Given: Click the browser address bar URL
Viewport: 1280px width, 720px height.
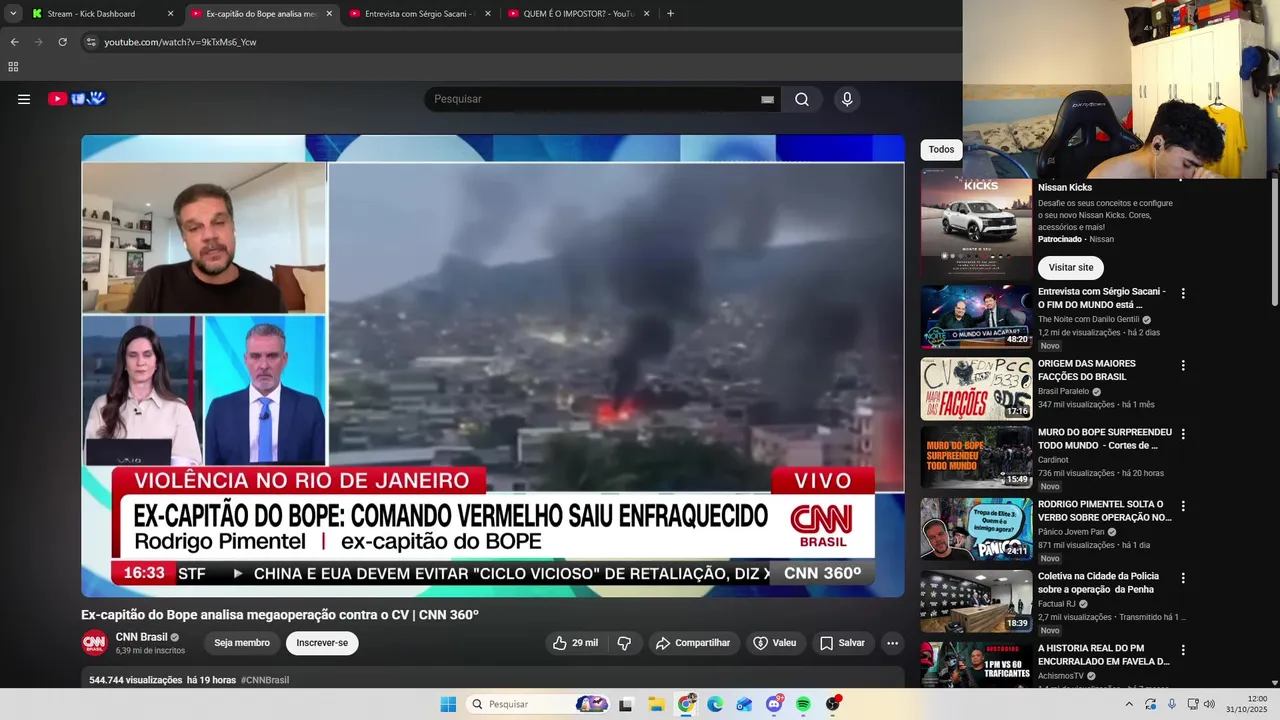Looking at the screenshot, I should coord(180,42).
